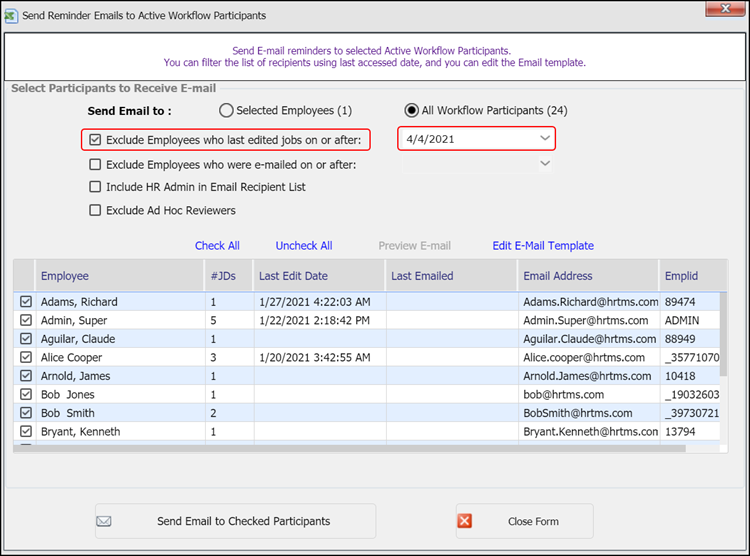Sort by Last Edit Date column header
This screenshot has height=556, width=750.
pos(293,276)
